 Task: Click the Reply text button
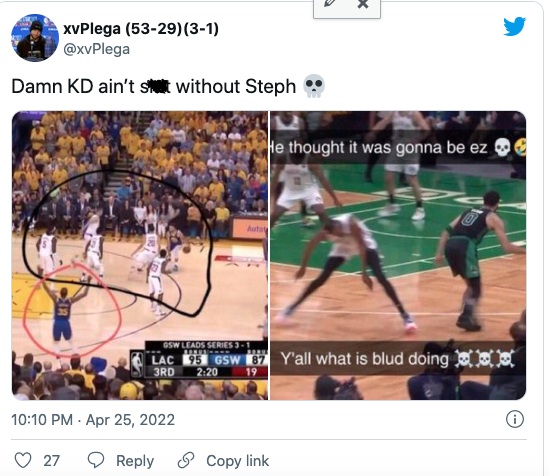tap(135, 461)
